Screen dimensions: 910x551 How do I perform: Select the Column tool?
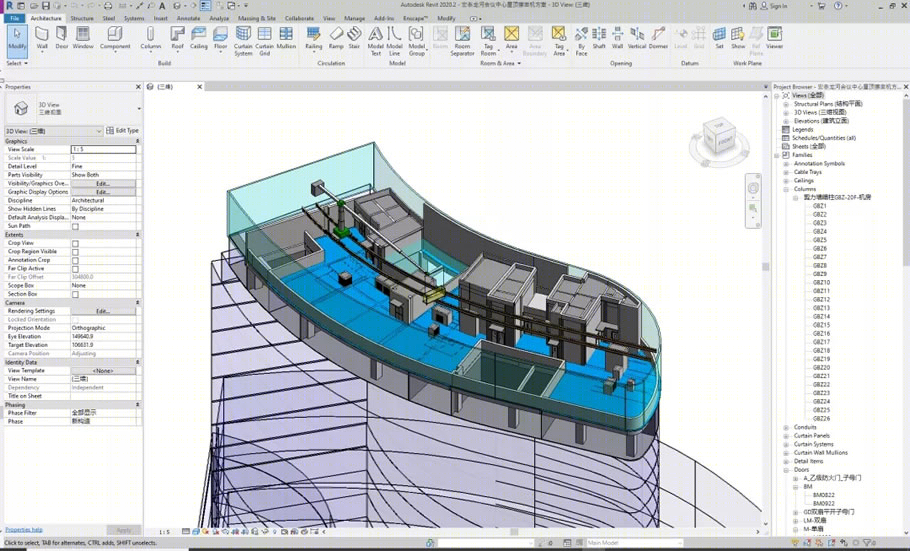[x=150, y=39]
